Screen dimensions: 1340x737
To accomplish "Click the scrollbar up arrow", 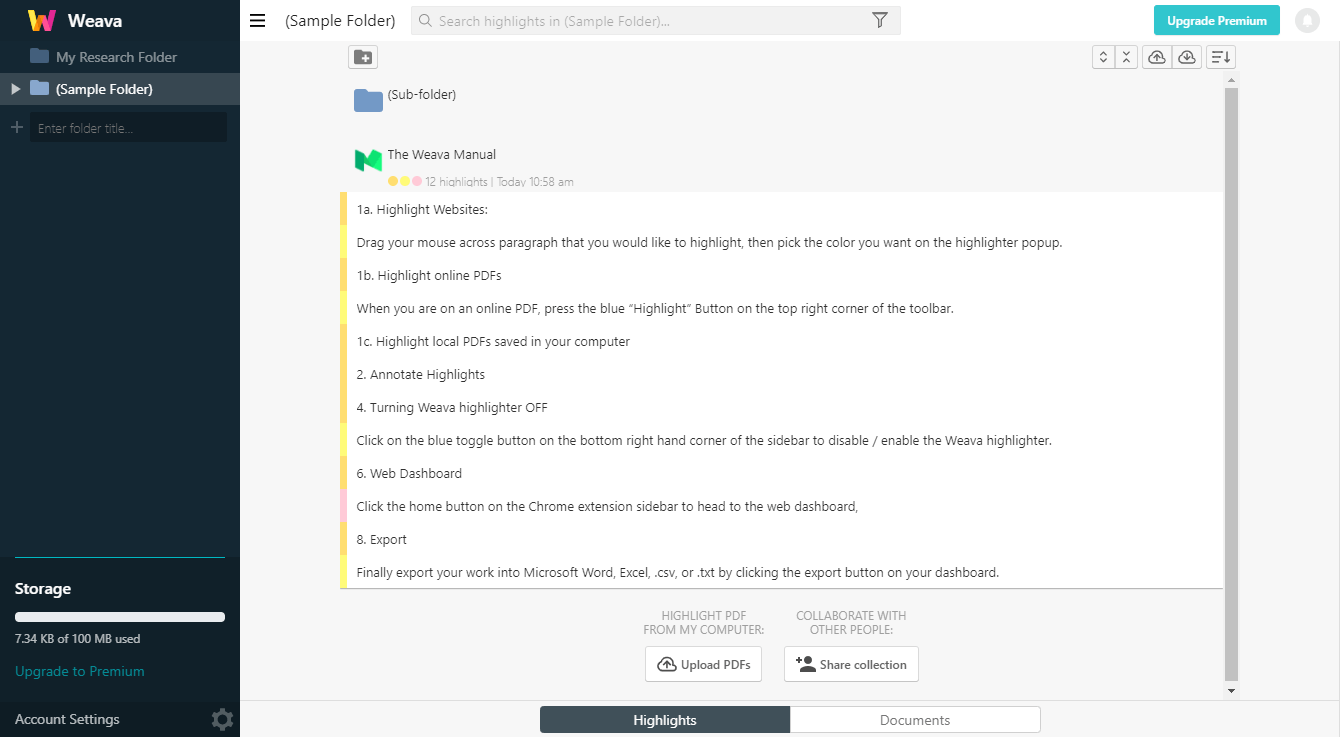I will [1231, 80].
